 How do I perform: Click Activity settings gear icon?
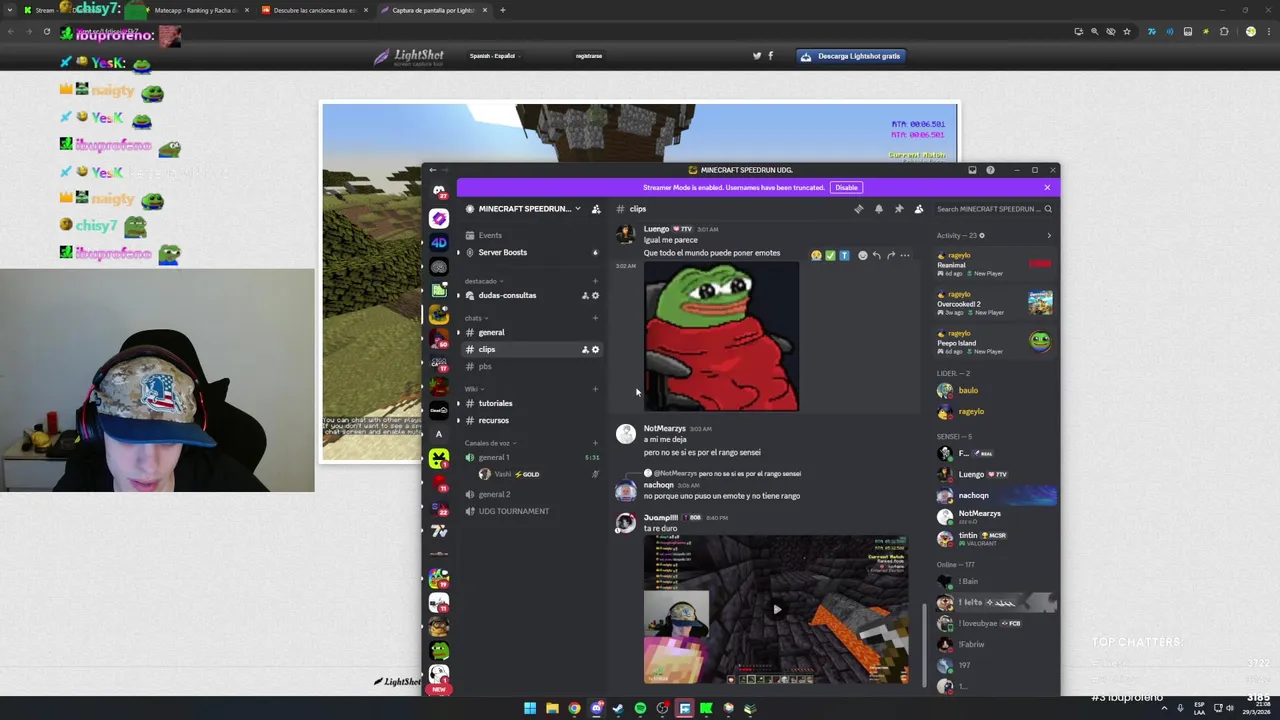coord(982,236)
